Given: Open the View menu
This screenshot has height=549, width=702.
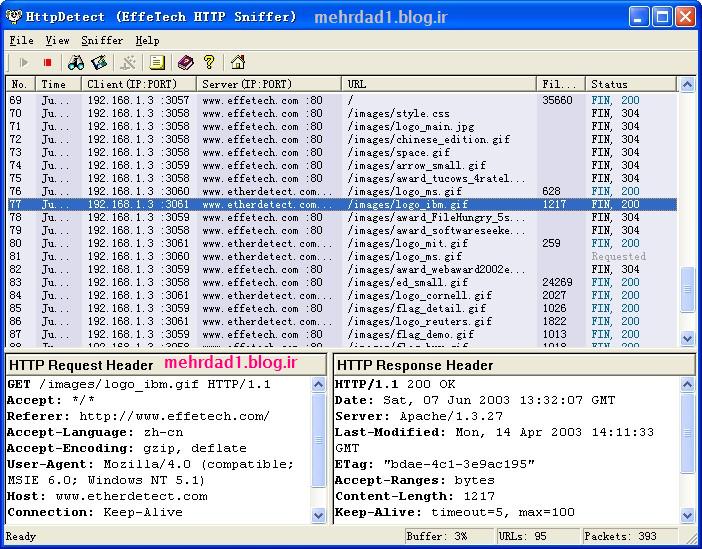Looking at the screenshot, I should coord(57,41).
